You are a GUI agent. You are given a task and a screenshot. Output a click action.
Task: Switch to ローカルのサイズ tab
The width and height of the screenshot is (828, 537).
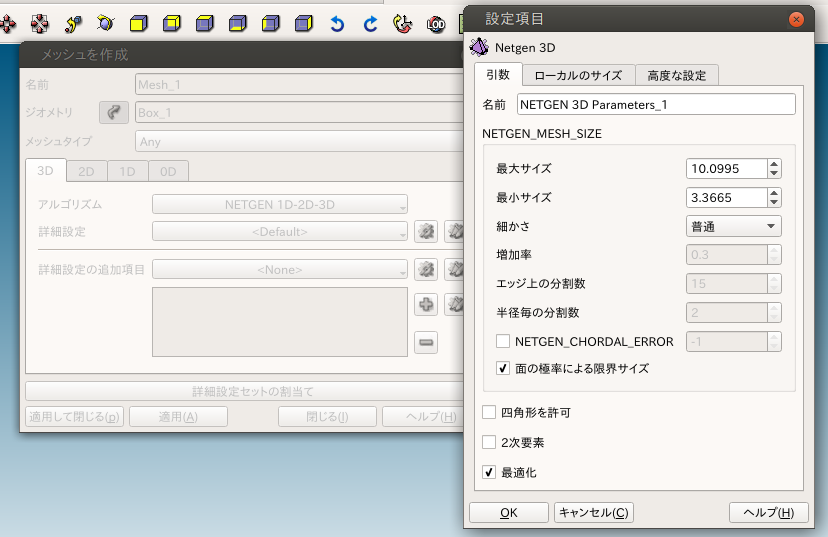[x=578, y=76]
